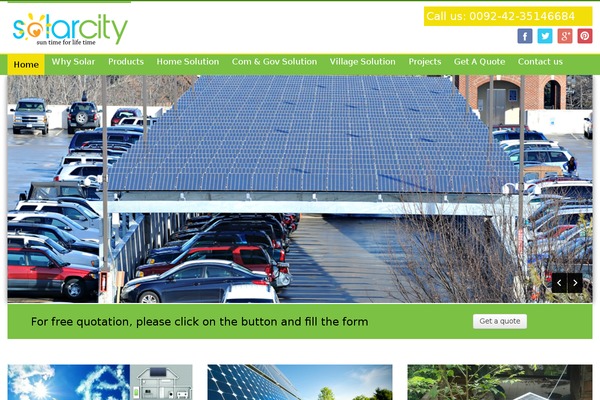The height and width of the screenshot is (400, 600).
Task: Select the Home menu item
Action: pos(26,64)
